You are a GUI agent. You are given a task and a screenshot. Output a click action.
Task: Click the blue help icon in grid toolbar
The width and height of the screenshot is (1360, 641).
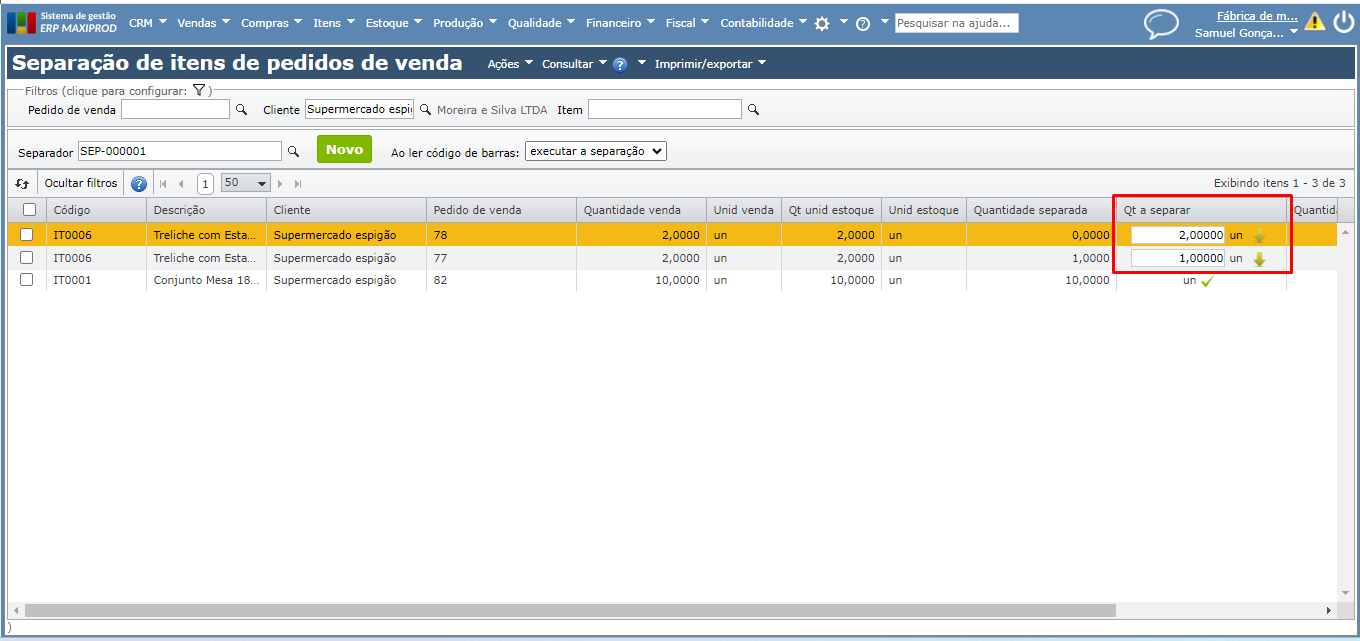tap(139, 184)
